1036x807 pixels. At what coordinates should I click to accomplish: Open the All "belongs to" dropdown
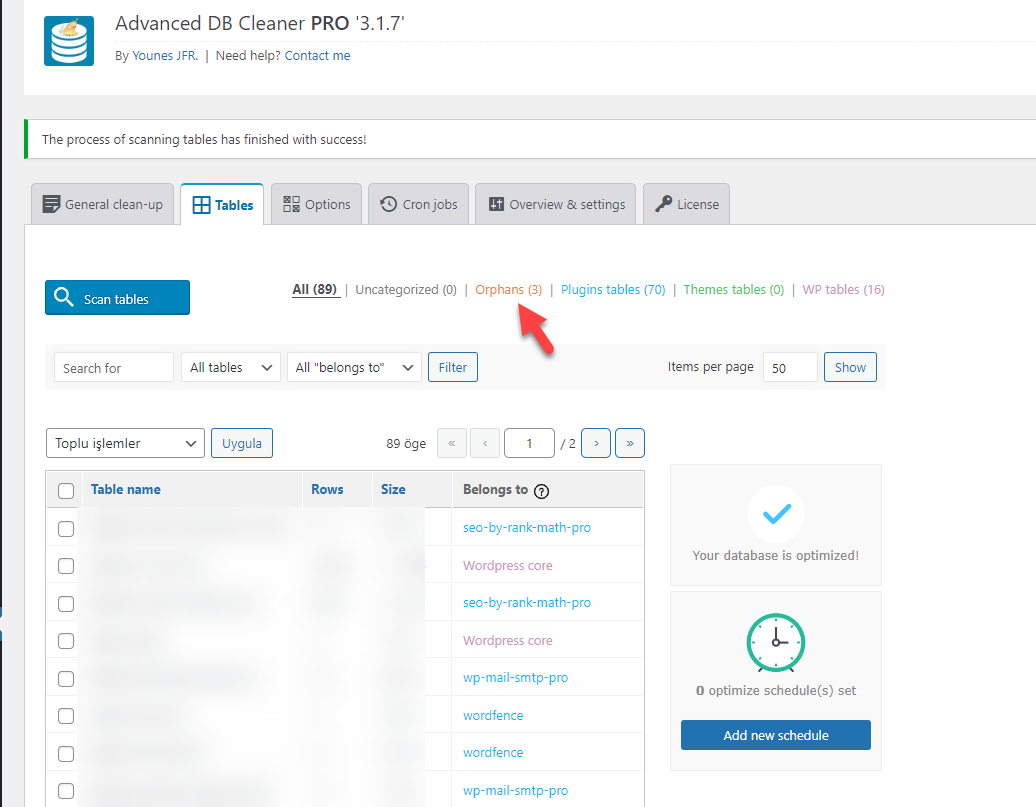(x=354, y=367)
